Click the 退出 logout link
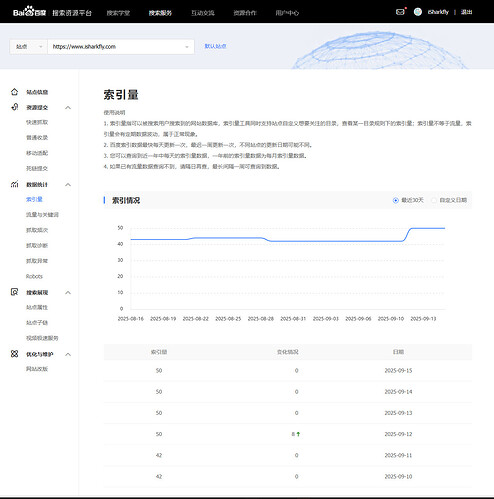The width and height of the screenshot is (494, 499). 466,12
